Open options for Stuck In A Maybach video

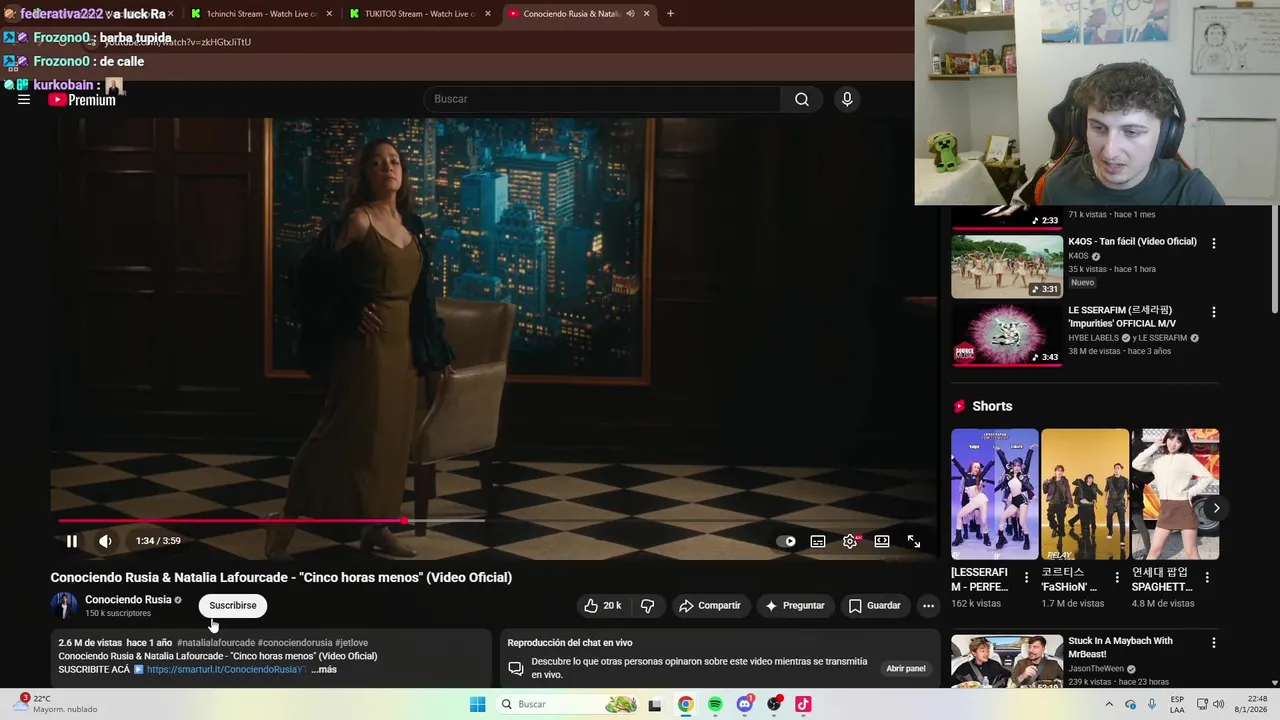pyautogui.click(x=1214, y=643)
